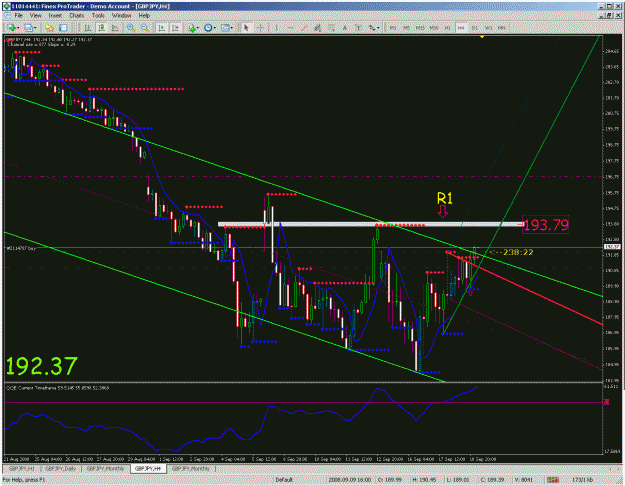Select the Crosshair tool
Screen dimensions: 625x486
coord(260,28)
